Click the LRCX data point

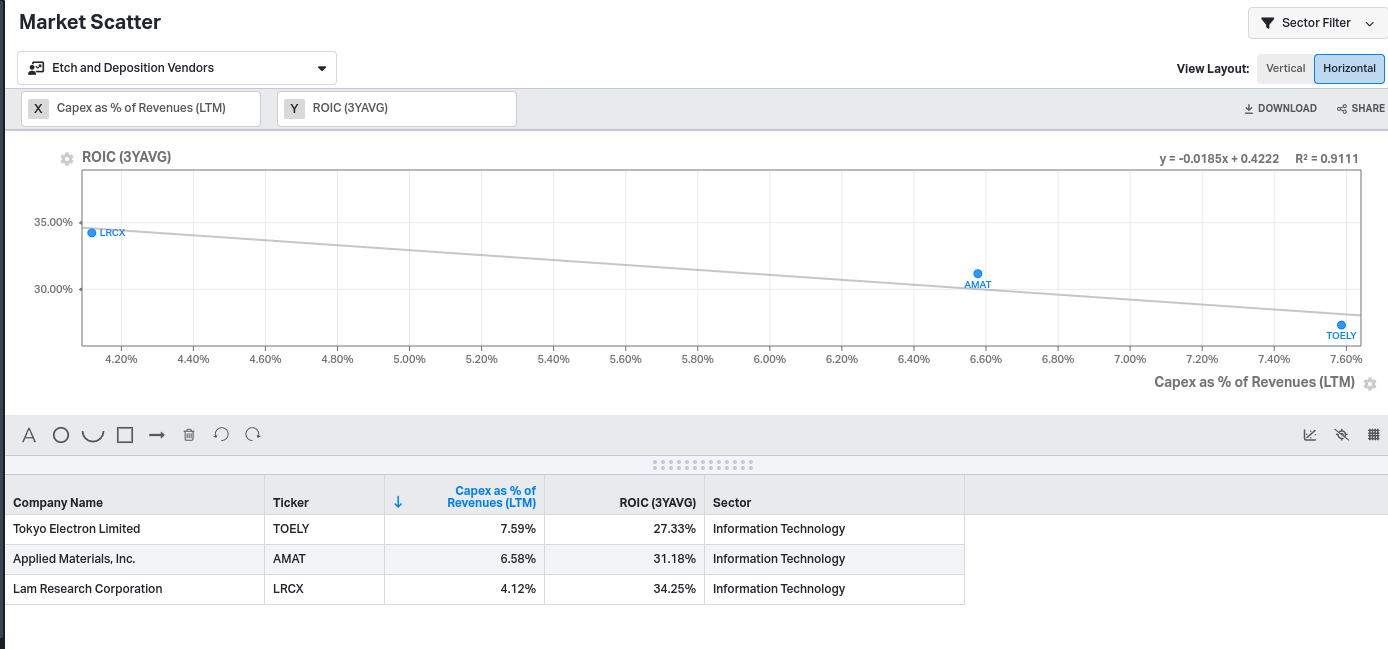pos(92,233)
